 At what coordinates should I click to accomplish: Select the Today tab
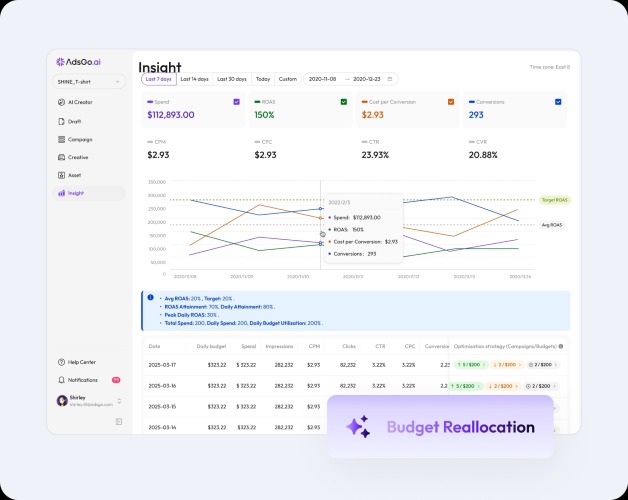point(263,79)
